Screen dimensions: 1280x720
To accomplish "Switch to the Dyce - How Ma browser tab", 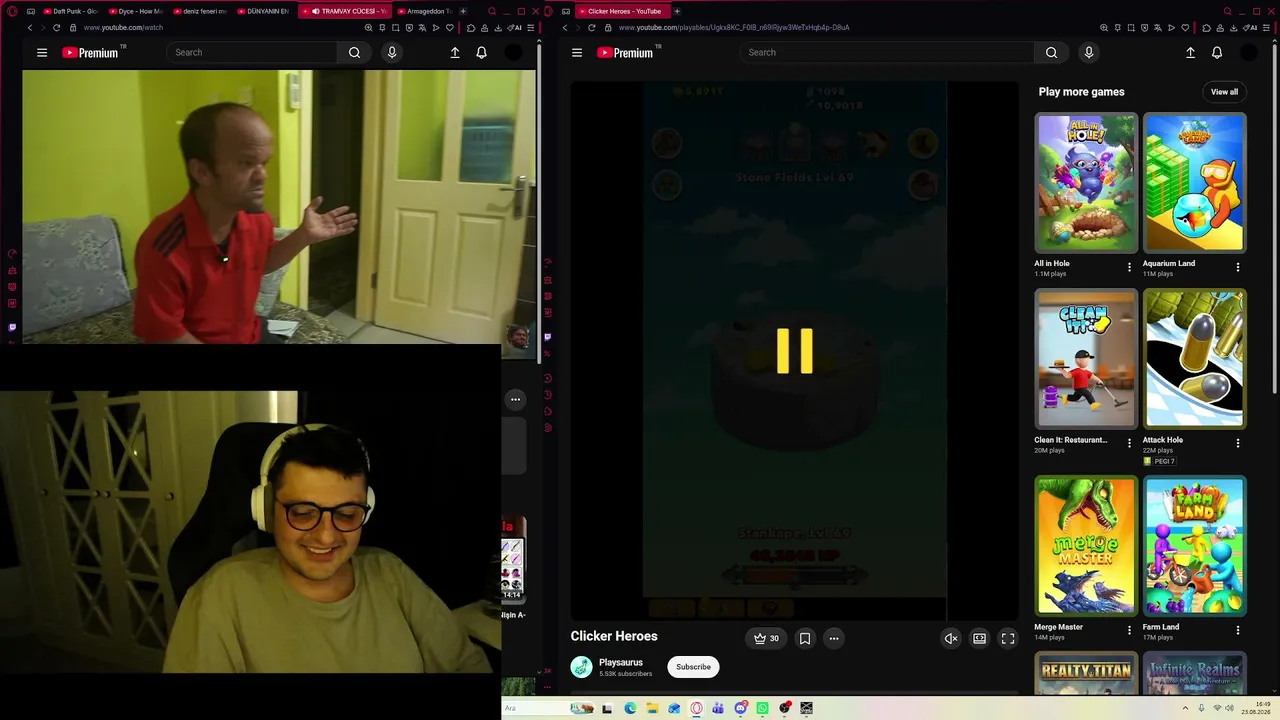I will [135, 11].
